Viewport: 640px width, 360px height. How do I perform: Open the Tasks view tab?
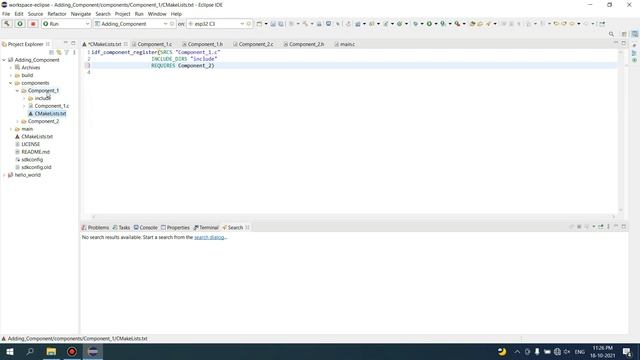pyautogui.click(x=121, y=227)
